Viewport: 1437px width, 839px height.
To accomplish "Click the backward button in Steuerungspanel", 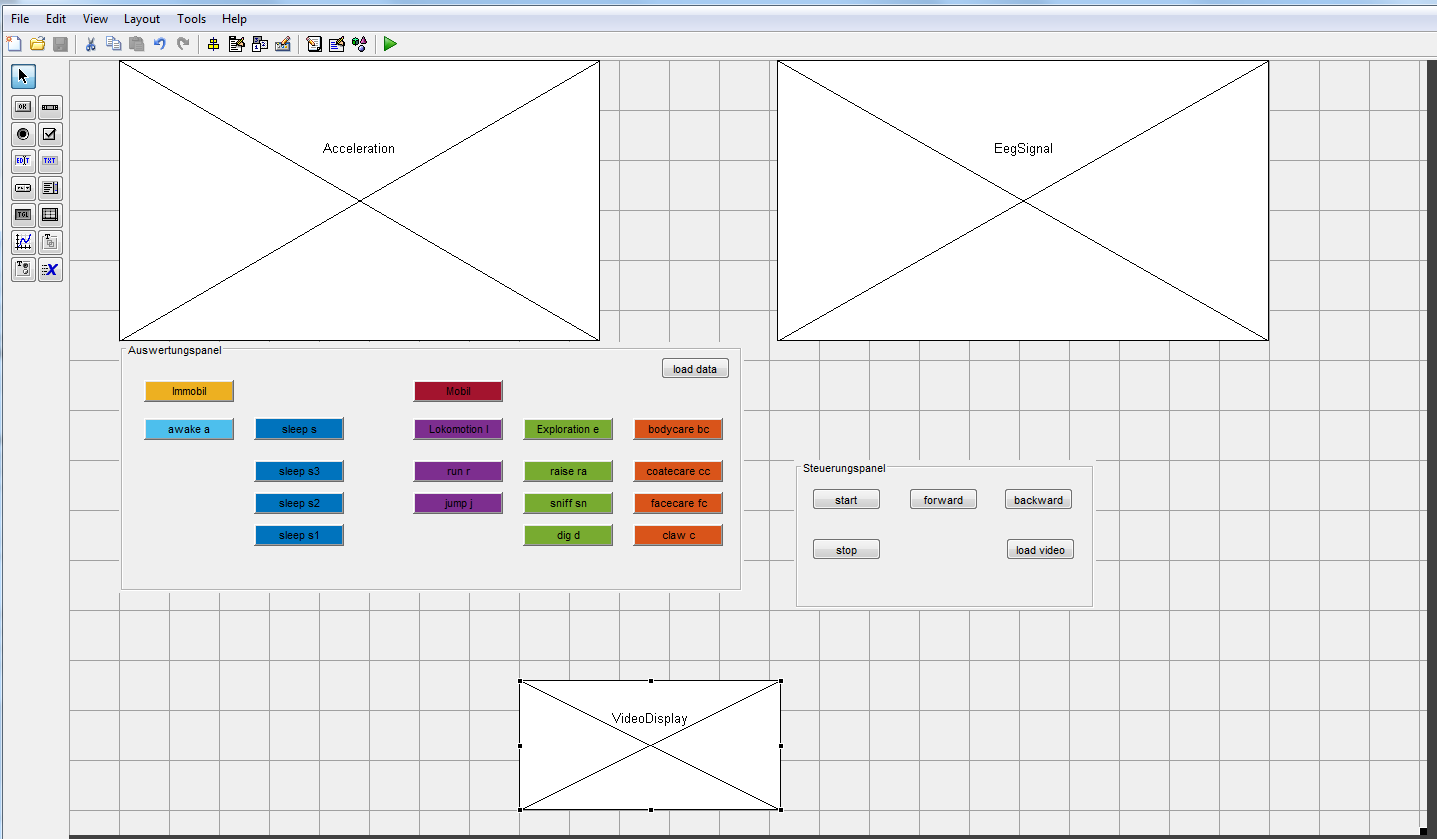I will coord(1038,499).
